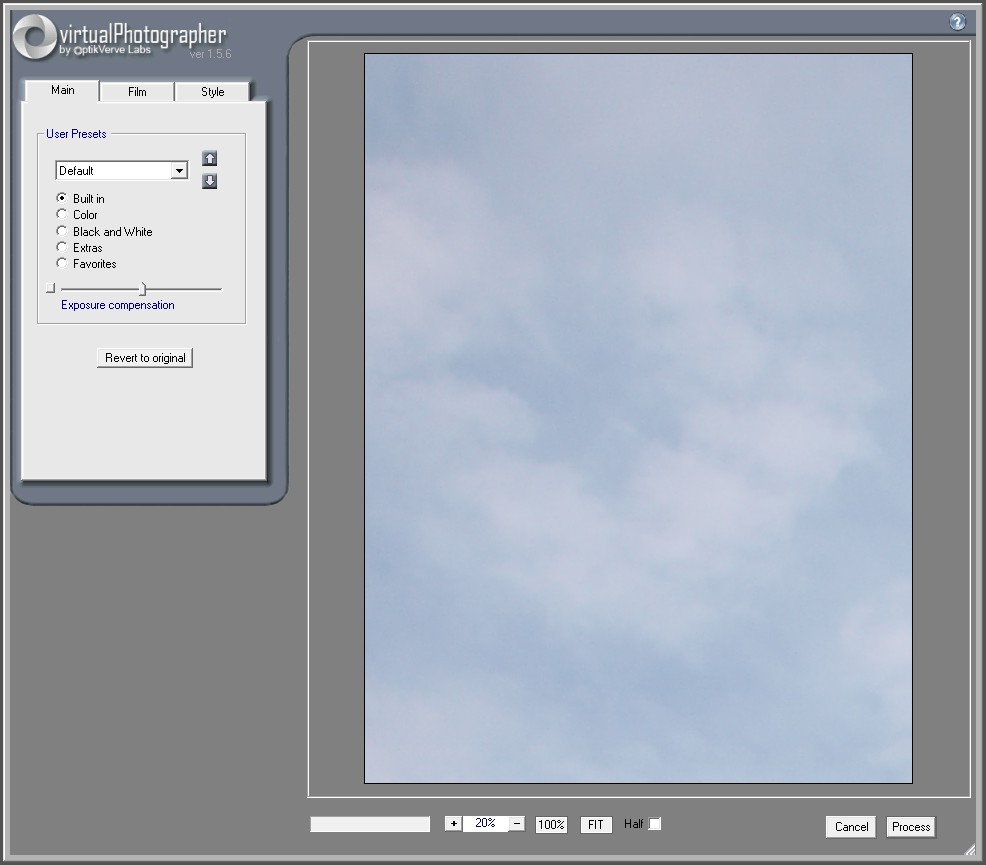Click the preset down arrow icon
The image size is (986, 865).
209,181
